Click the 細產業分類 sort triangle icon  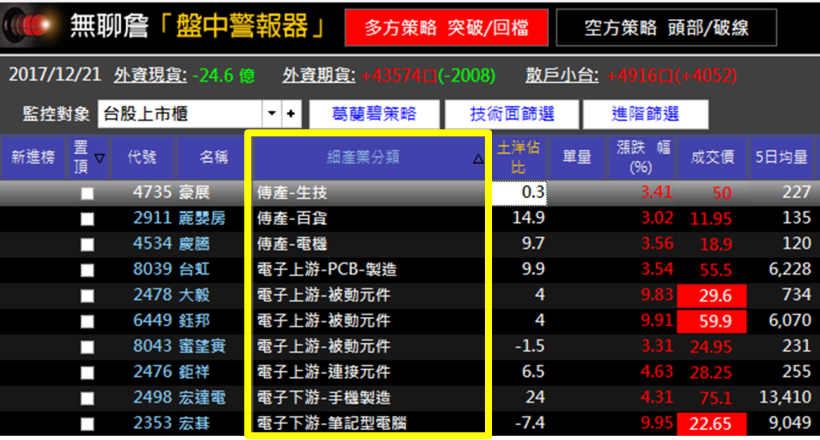click(x=477, y=159)
